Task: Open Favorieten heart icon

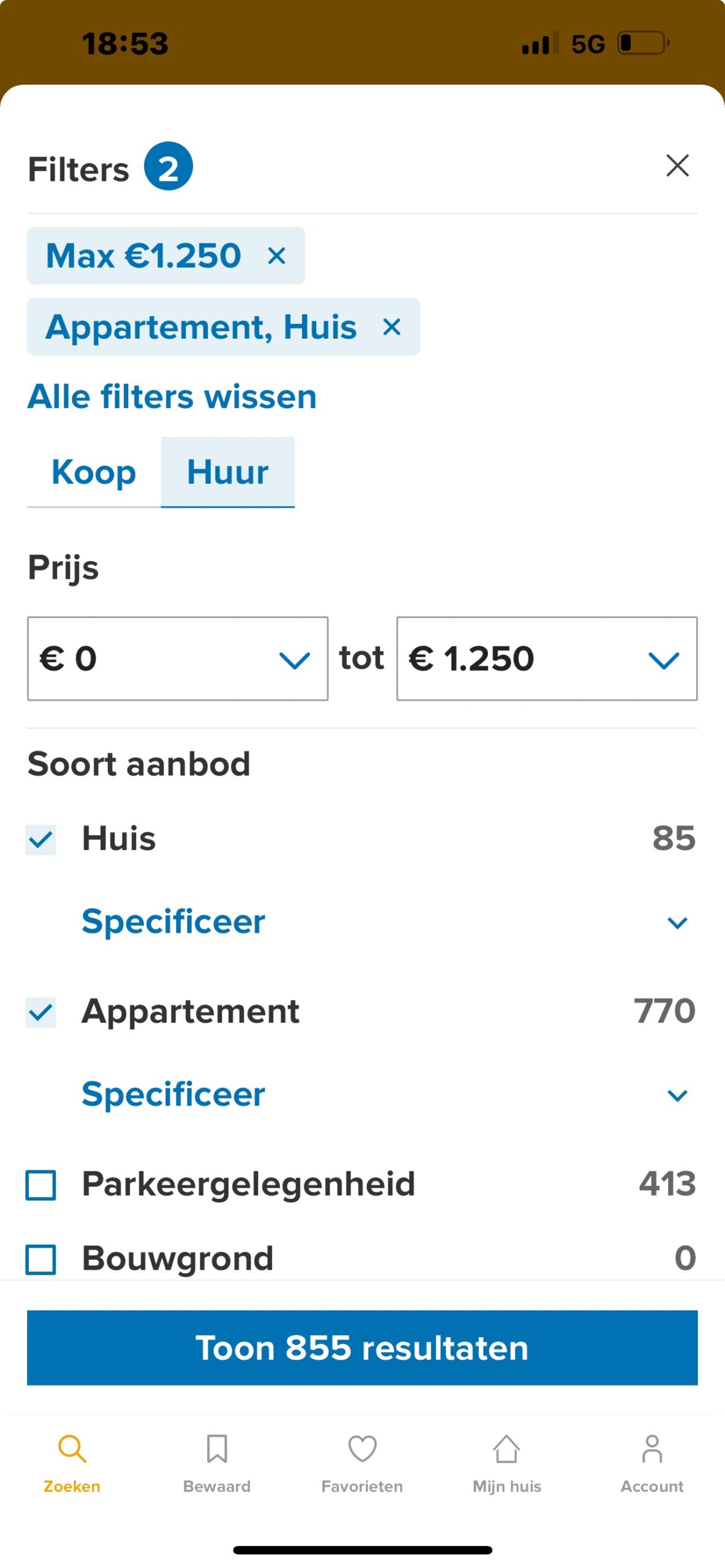Action: pos(362,1449)
